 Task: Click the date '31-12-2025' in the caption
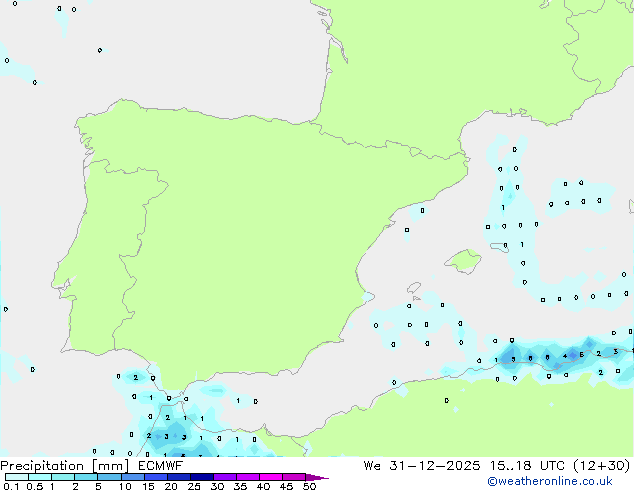pos(435,466)
